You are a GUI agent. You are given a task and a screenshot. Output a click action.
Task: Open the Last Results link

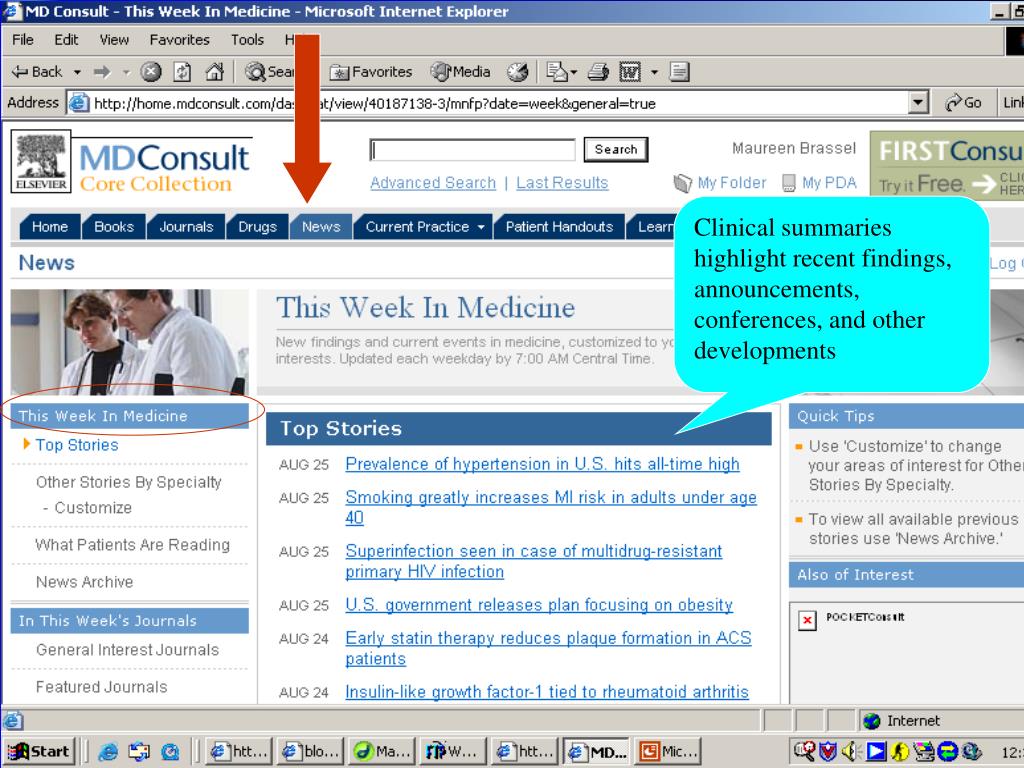click(x=562, y=183)
